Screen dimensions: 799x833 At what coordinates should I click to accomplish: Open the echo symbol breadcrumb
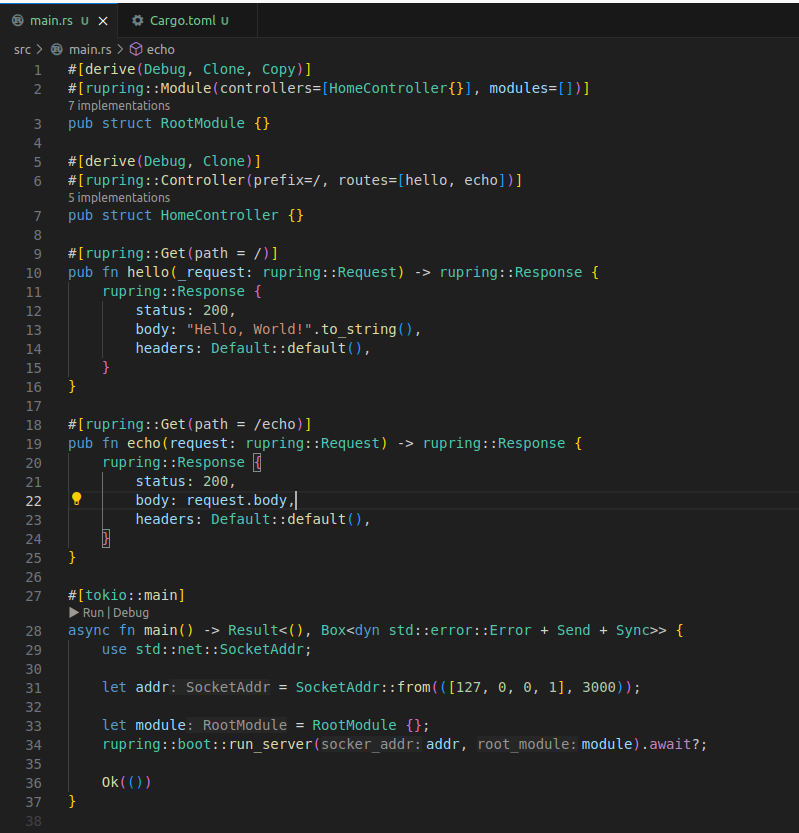(x=160, y=49)
